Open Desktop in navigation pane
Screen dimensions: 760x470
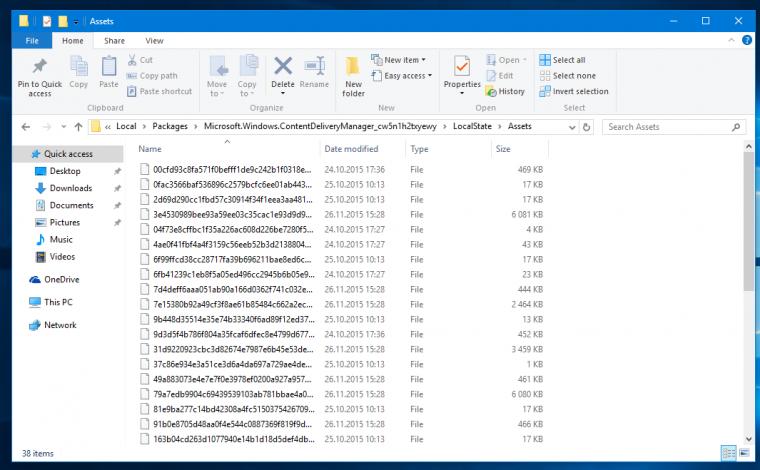coord(64,171)
